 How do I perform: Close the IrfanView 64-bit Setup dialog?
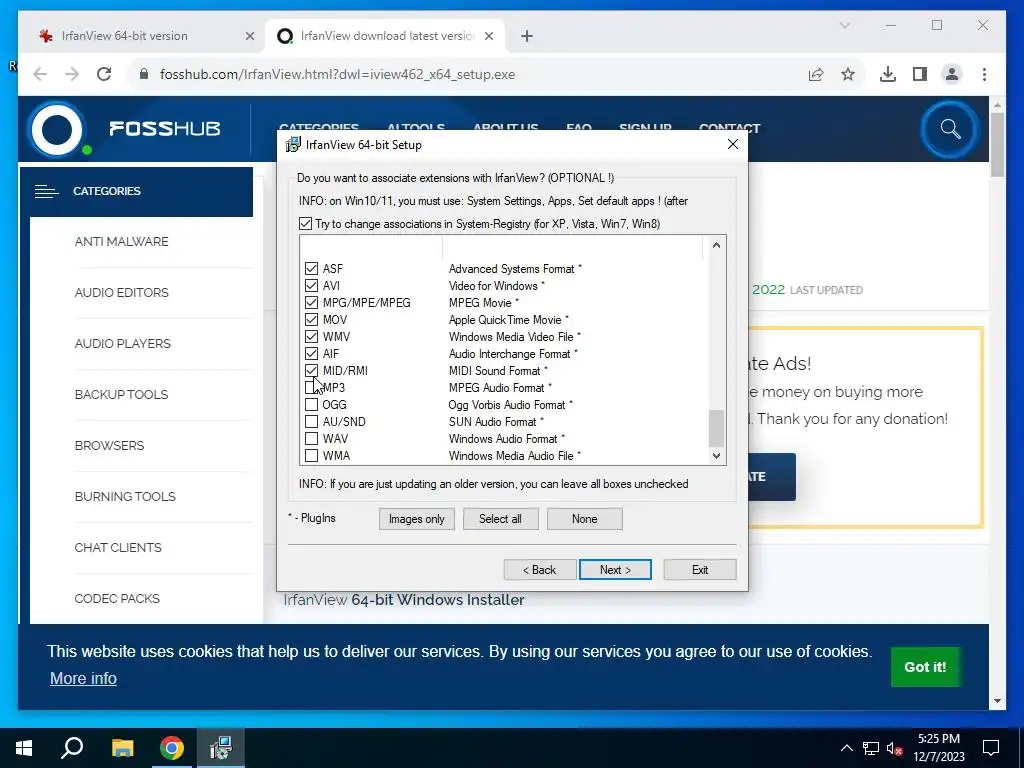[733, 144]
